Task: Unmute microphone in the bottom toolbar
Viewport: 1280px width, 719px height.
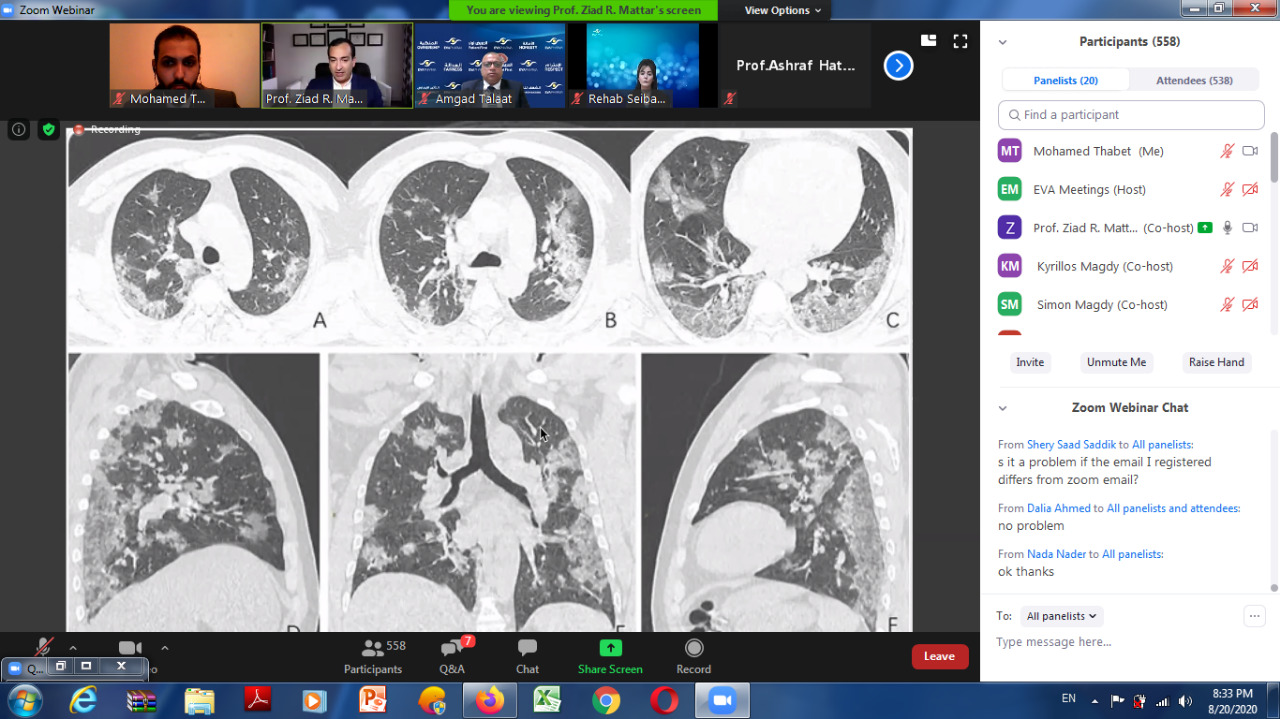Action: coord(43,648)
